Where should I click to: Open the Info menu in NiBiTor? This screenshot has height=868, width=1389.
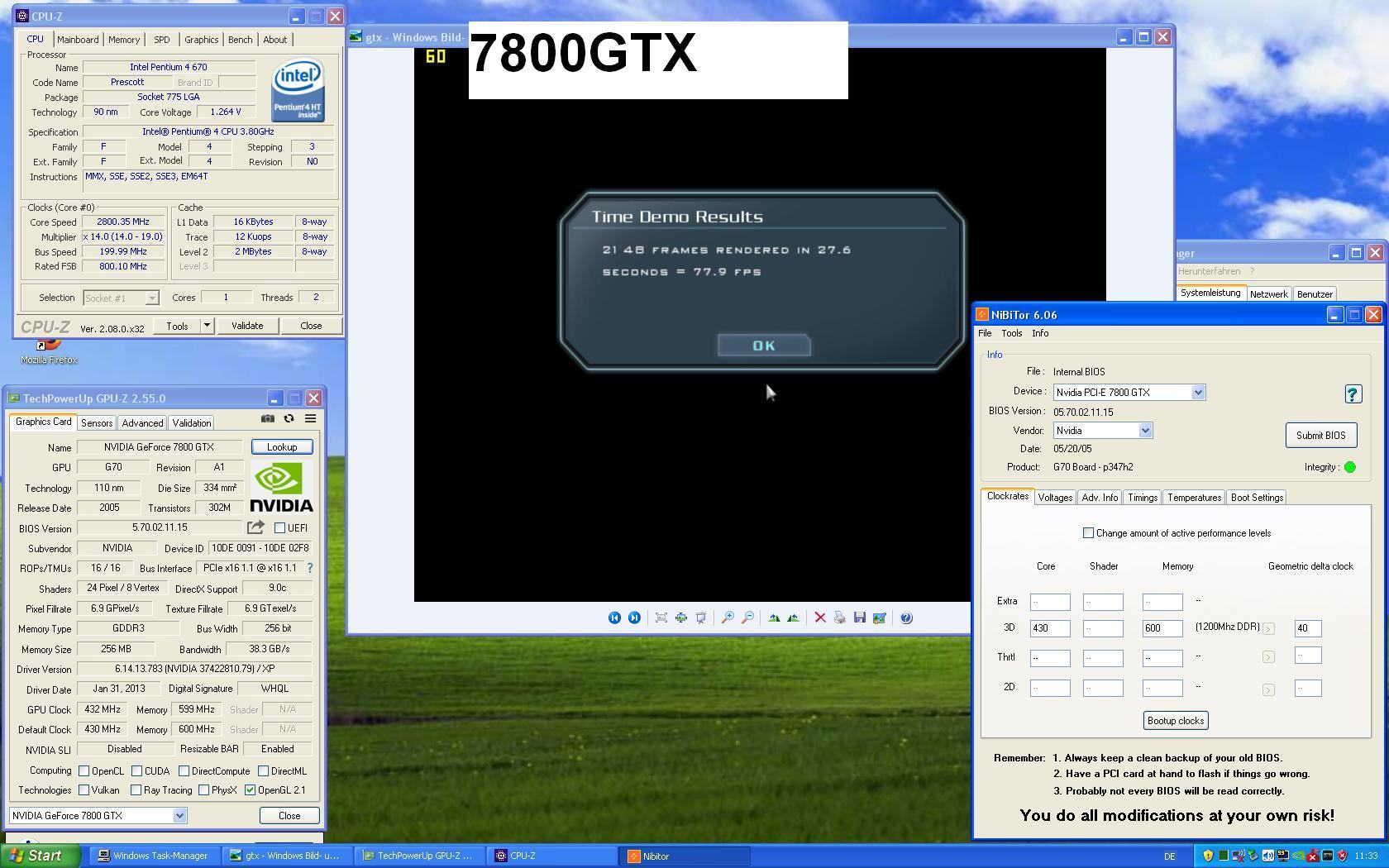(1040, 333)
